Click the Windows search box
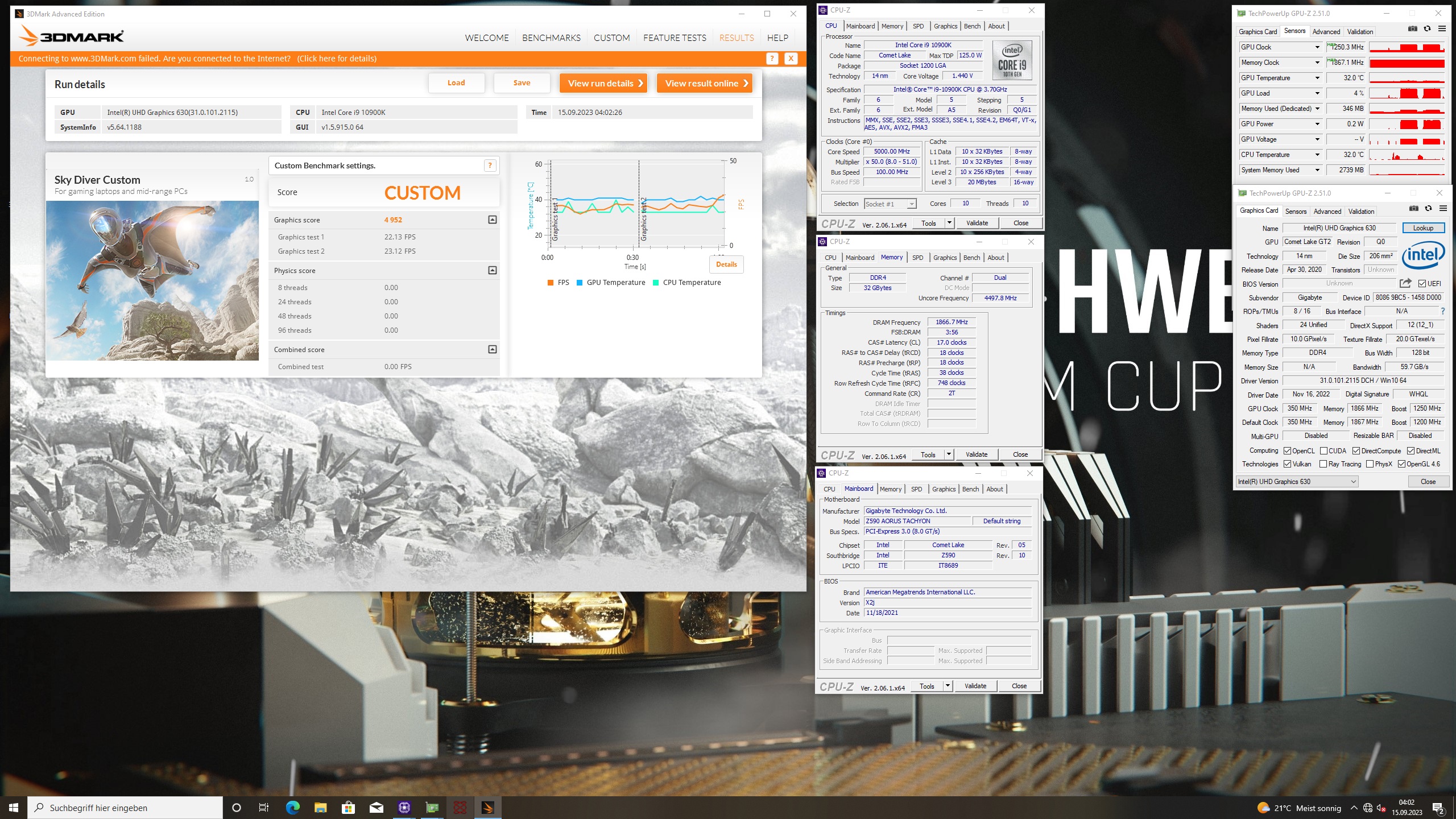The image size is (1456, 819). click(125, 808)
